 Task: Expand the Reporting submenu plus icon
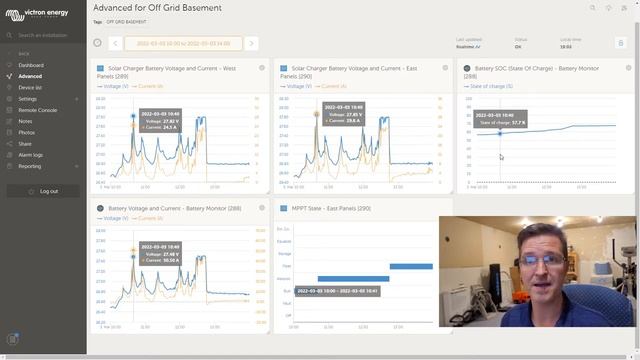[77, 167]
